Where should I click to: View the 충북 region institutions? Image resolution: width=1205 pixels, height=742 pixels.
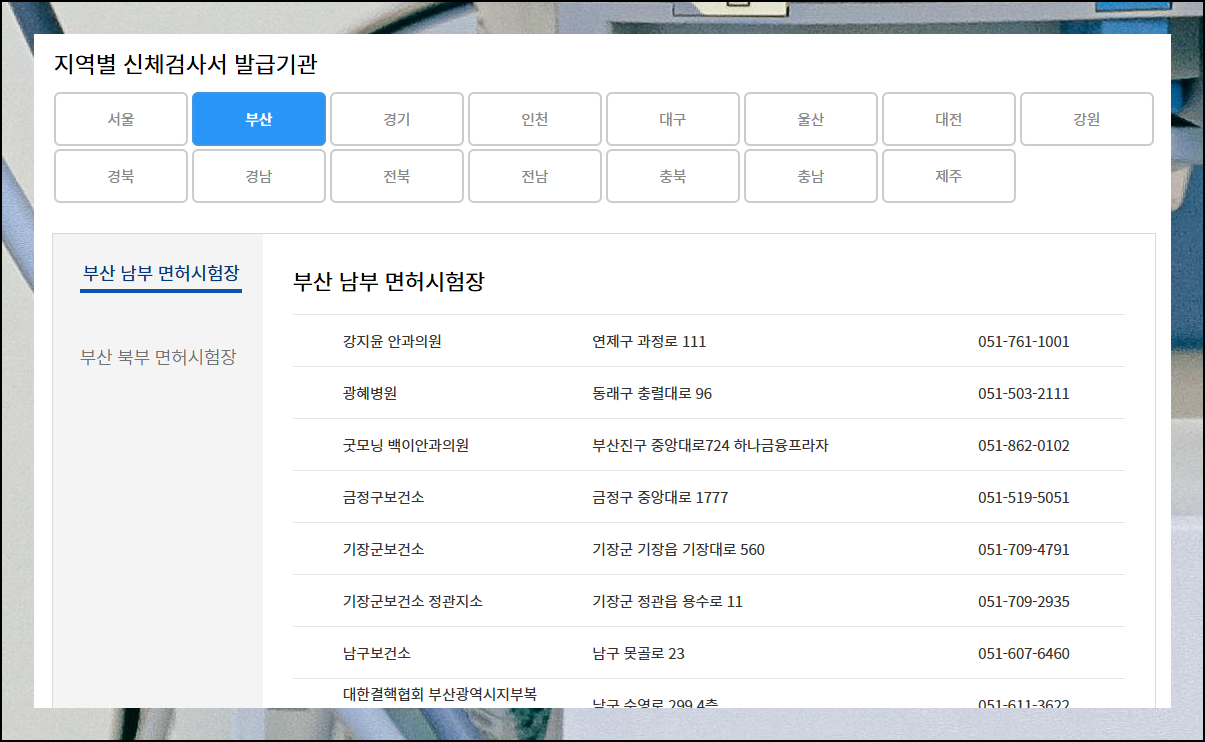[673, 176]
